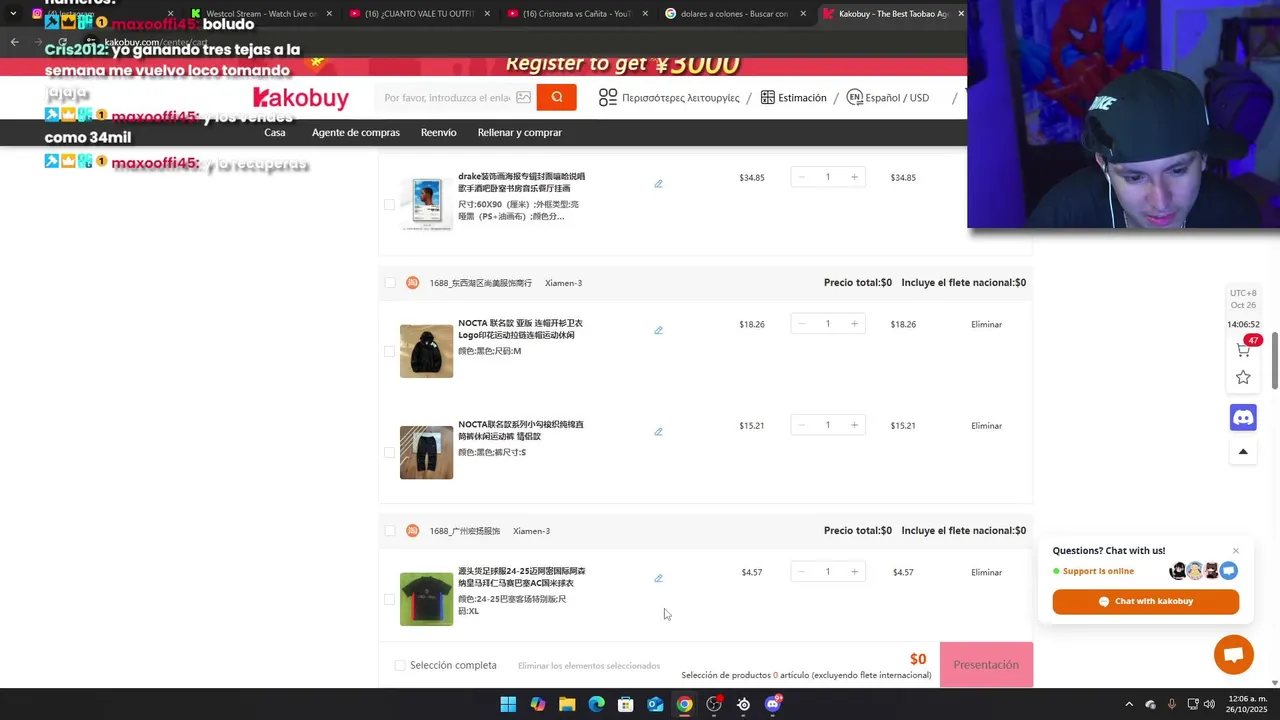Open image search via the picture icon
This screenshot has width=1280, height=720.
pyautogui.click(x=523, y=97)
